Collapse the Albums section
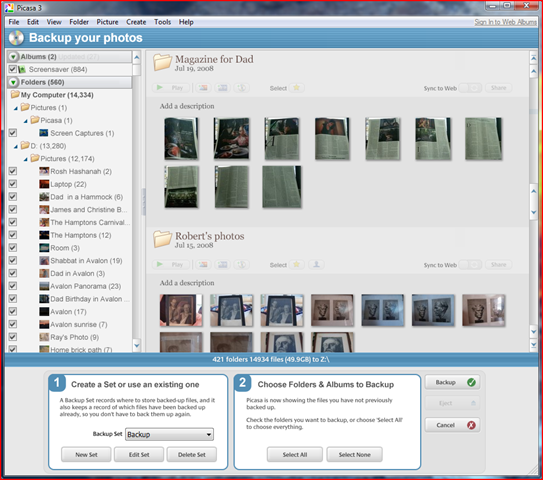This screenshot has width=543, height=480. (x=13, y=56)
